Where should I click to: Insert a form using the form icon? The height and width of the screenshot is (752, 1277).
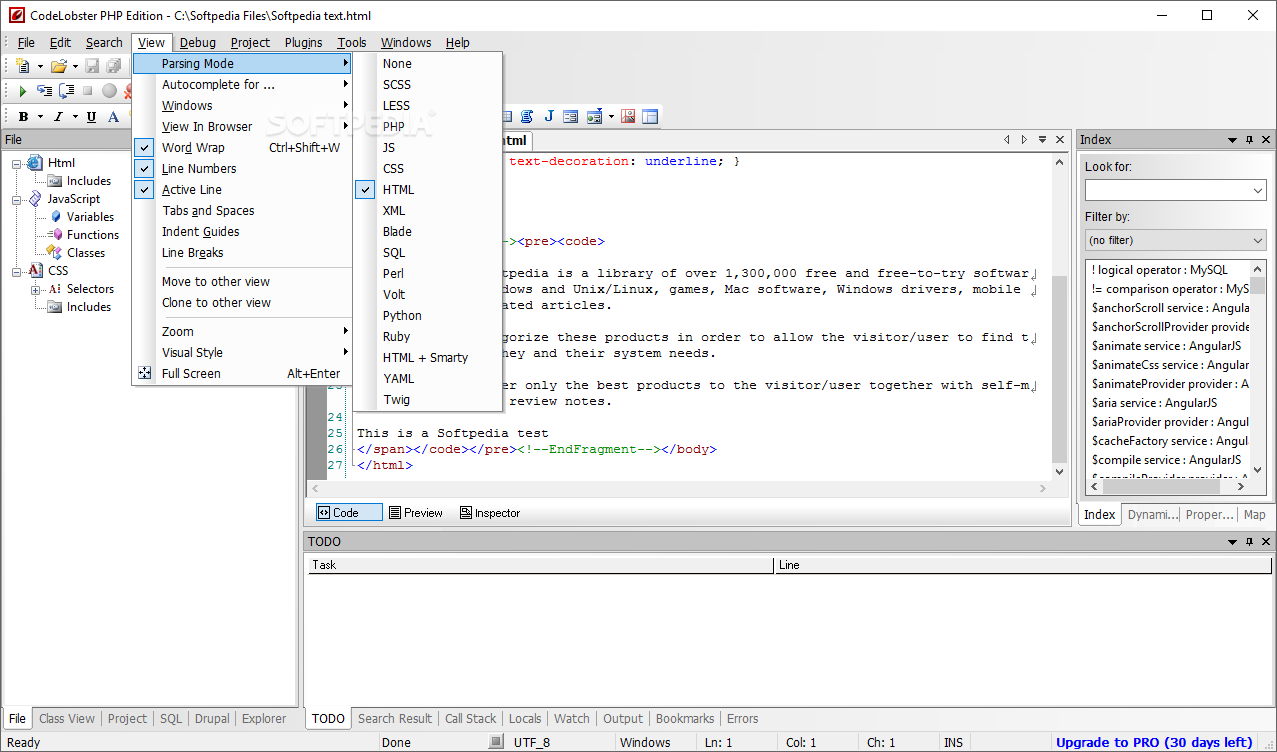[571, 116]
